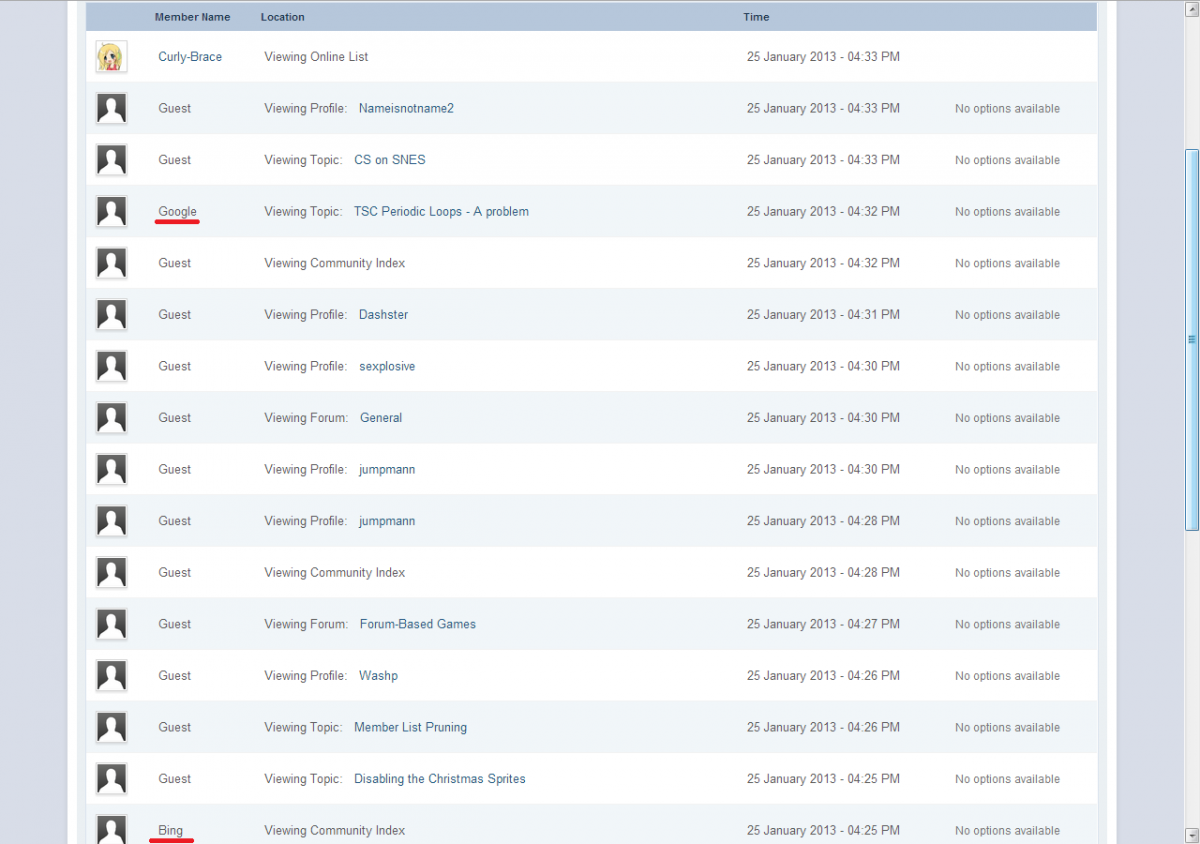Image resolution: width=1200 pixels, height=844 pixels.
Task: Click Curly-Brace's 04:33 PM timestamp
Action: (823, 57)
